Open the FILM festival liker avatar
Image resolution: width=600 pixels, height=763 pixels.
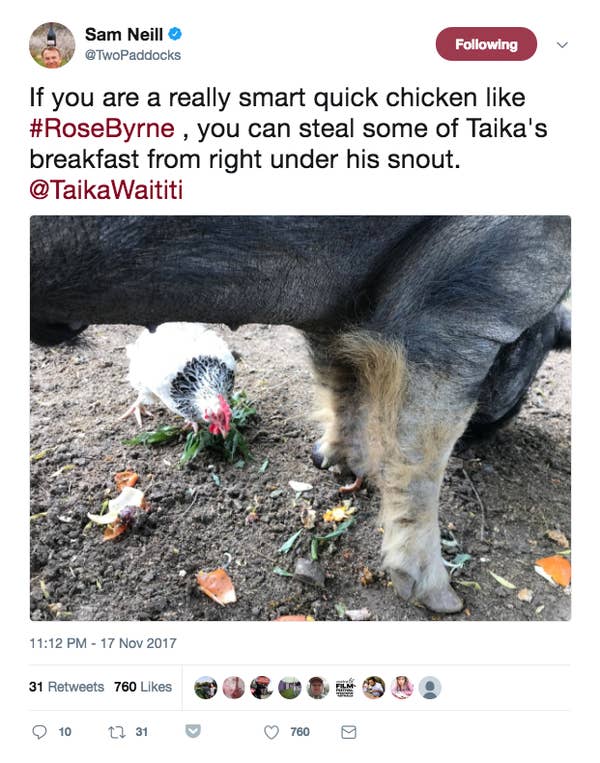click(x=345, y=688)
